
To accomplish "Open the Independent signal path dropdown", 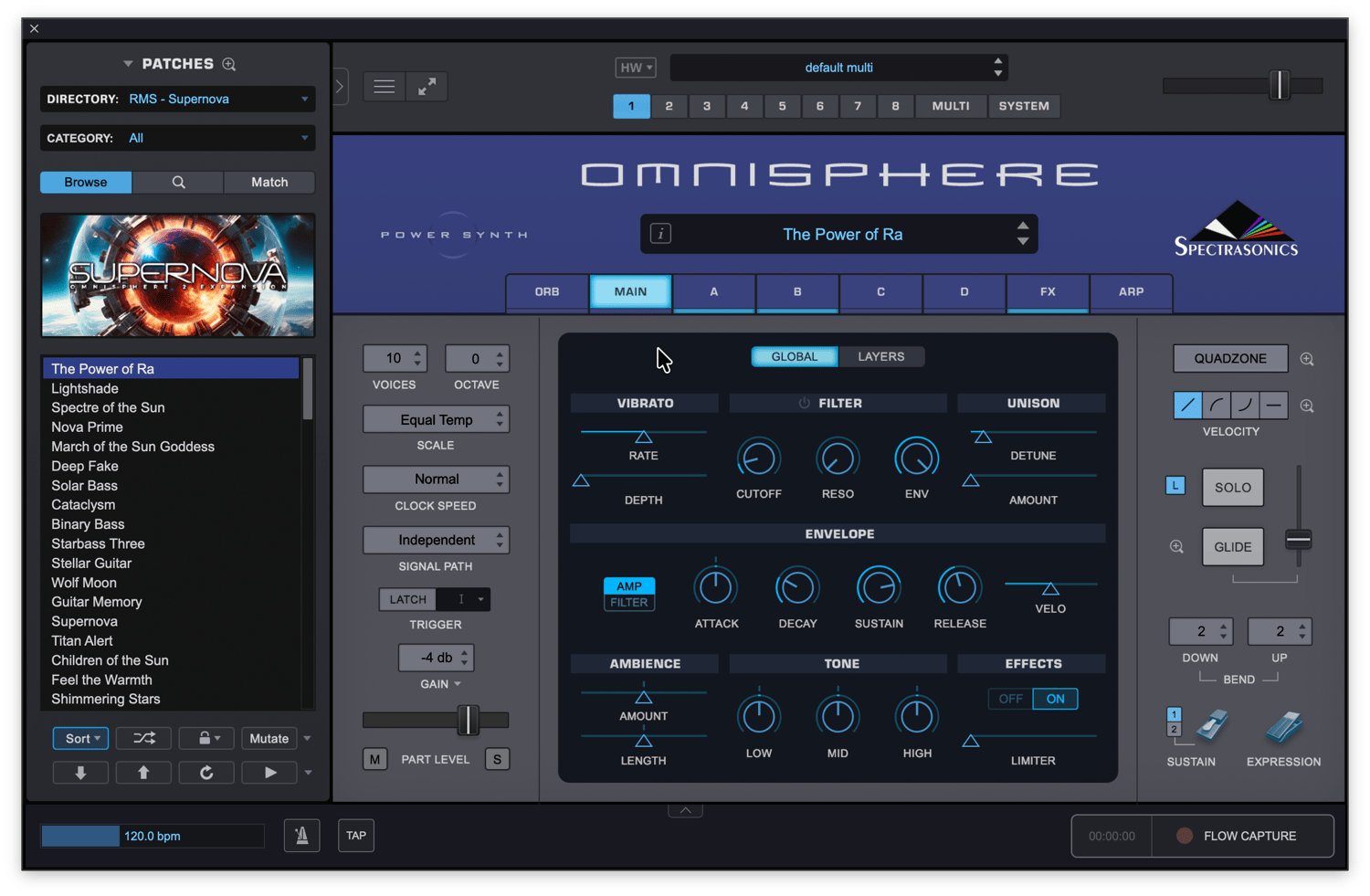I will click(x=436, y=540).
